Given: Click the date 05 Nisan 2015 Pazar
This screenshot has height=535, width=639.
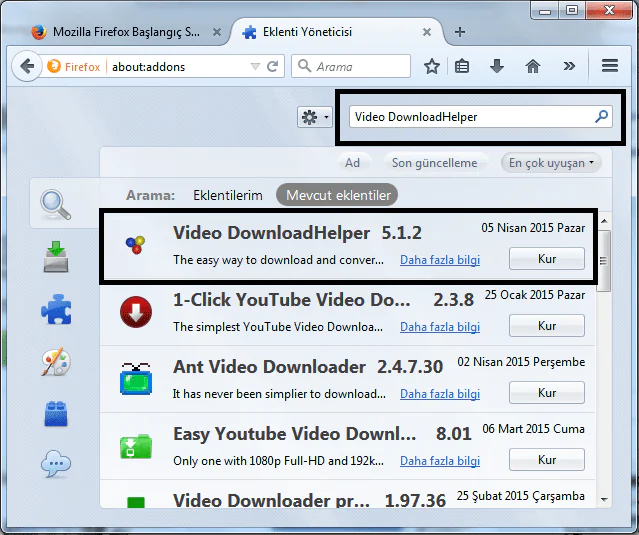Looking at the screenshot, I should point(533,228).
